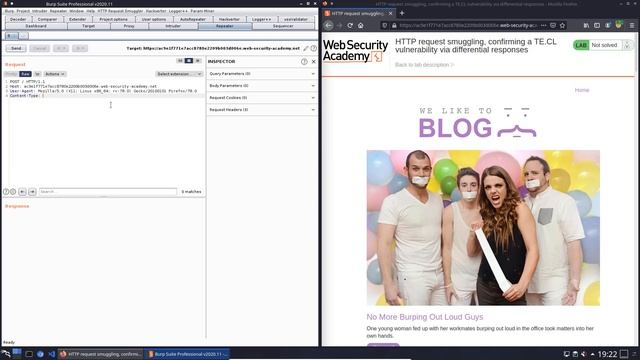Launch VS Code from taskbar
The height and width of the screenshot is (360, 640).
tap(52, 354)
